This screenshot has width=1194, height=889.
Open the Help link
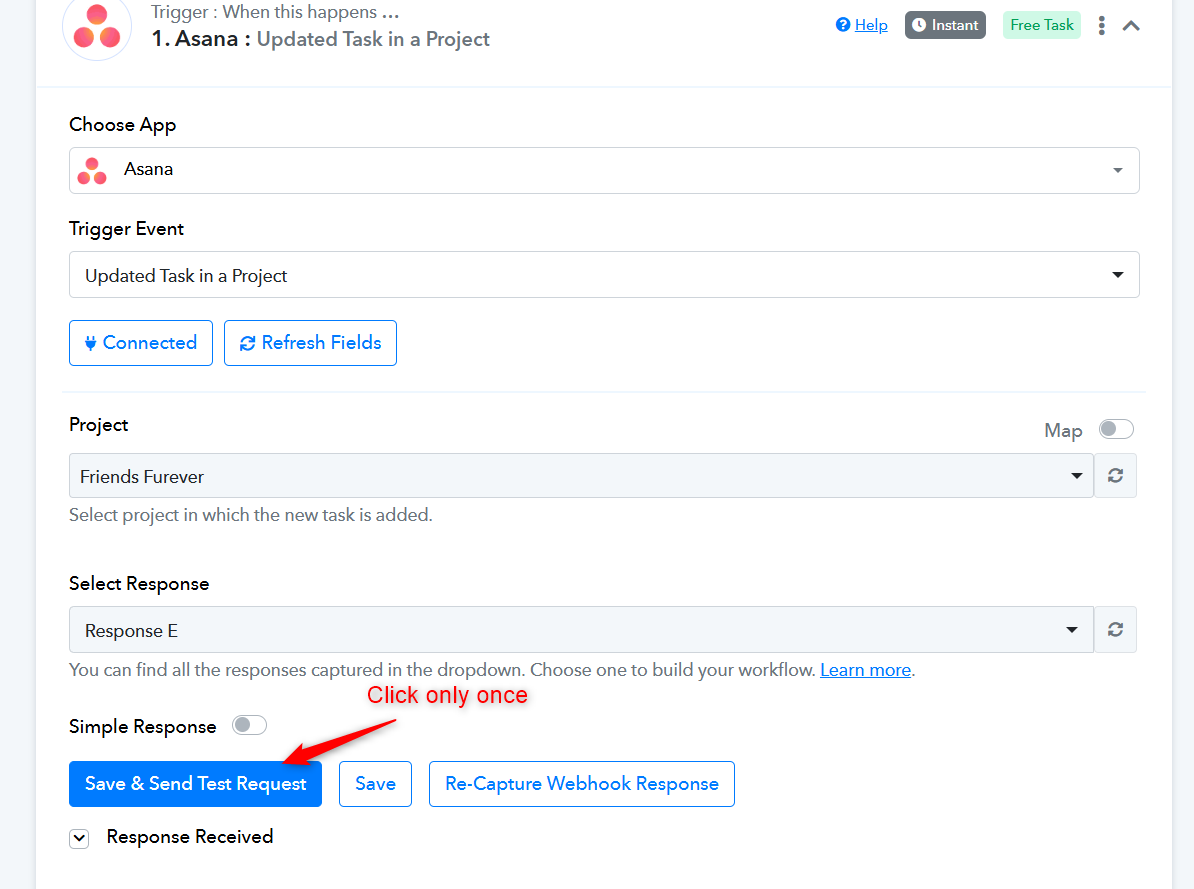click(871, 25)
